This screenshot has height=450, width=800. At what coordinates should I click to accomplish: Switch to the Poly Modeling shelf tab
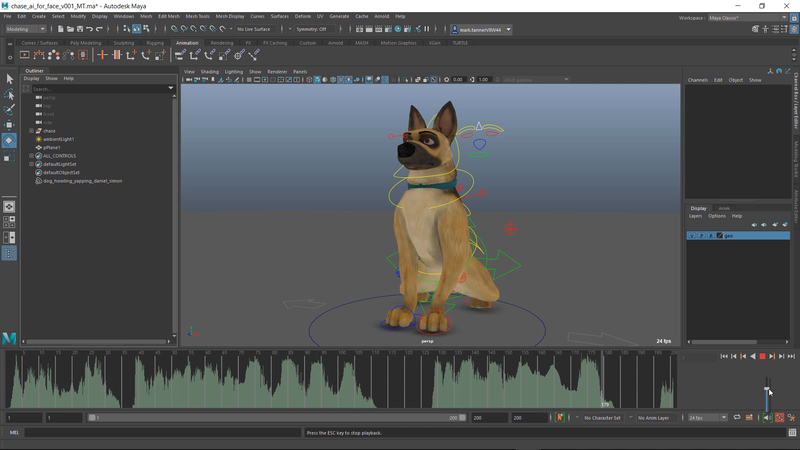pyautogui.click(x=85, y=43)
